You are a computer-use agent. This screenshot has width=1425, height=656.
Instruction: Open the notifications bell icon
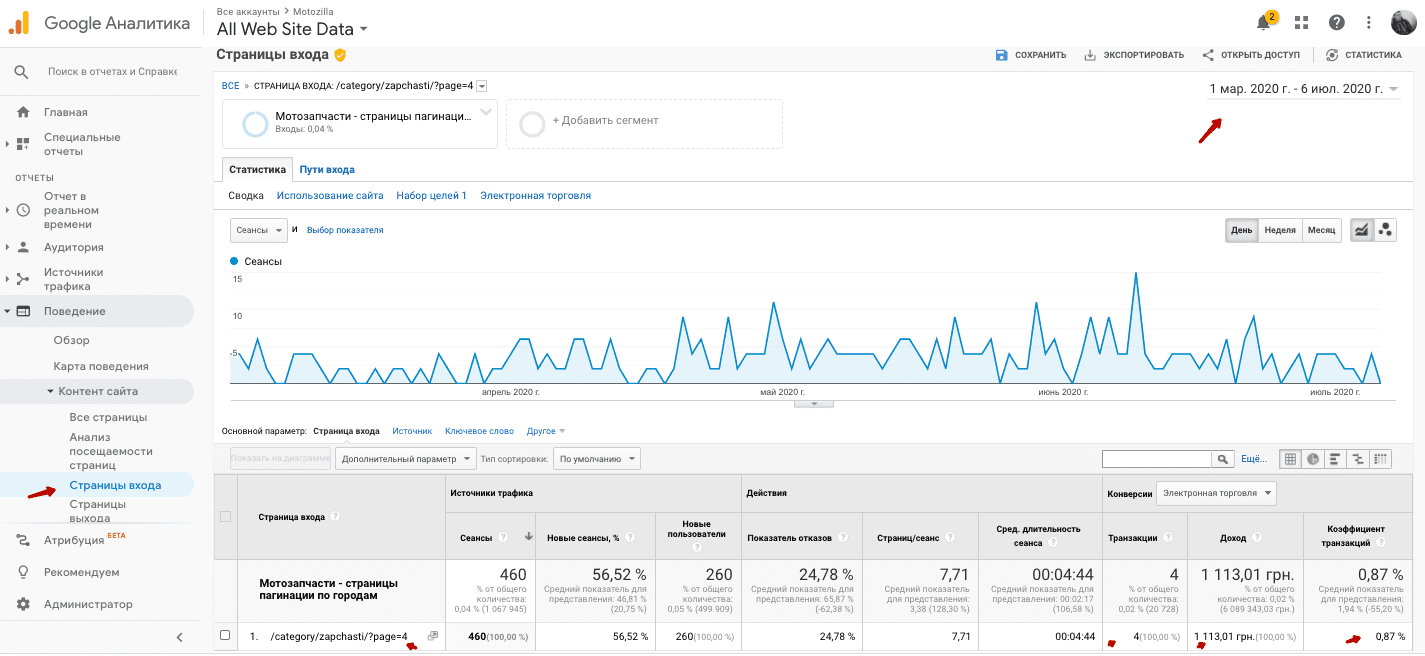1265,22
